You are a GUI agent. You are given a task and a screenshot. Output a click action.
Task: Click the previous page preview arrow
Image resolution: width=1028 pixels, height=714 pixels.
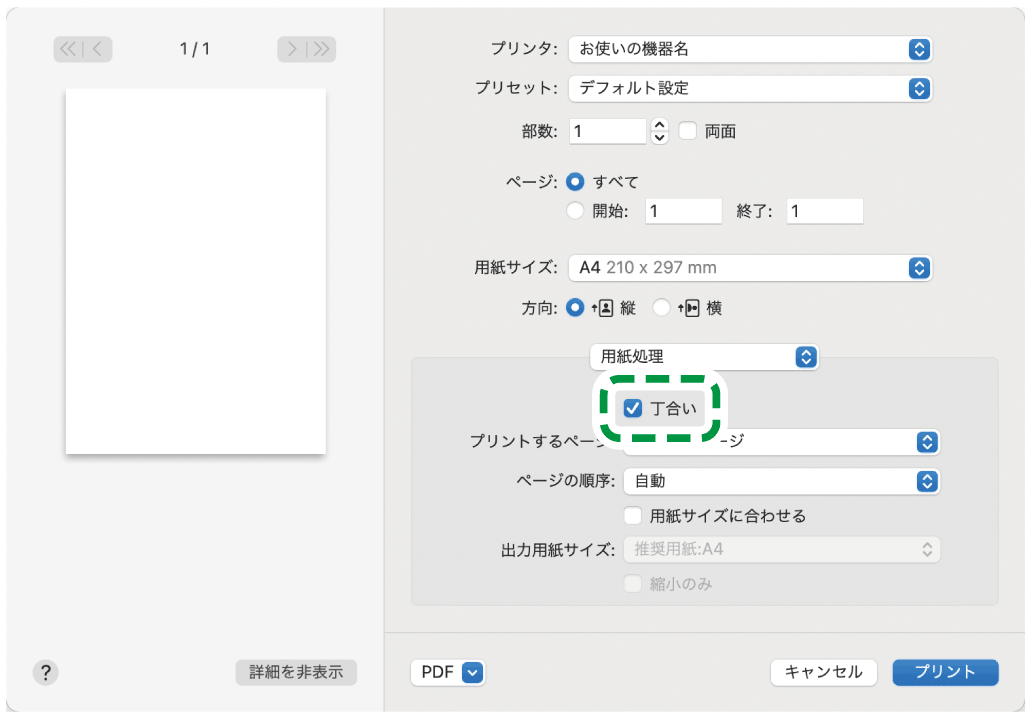(95, 49)
